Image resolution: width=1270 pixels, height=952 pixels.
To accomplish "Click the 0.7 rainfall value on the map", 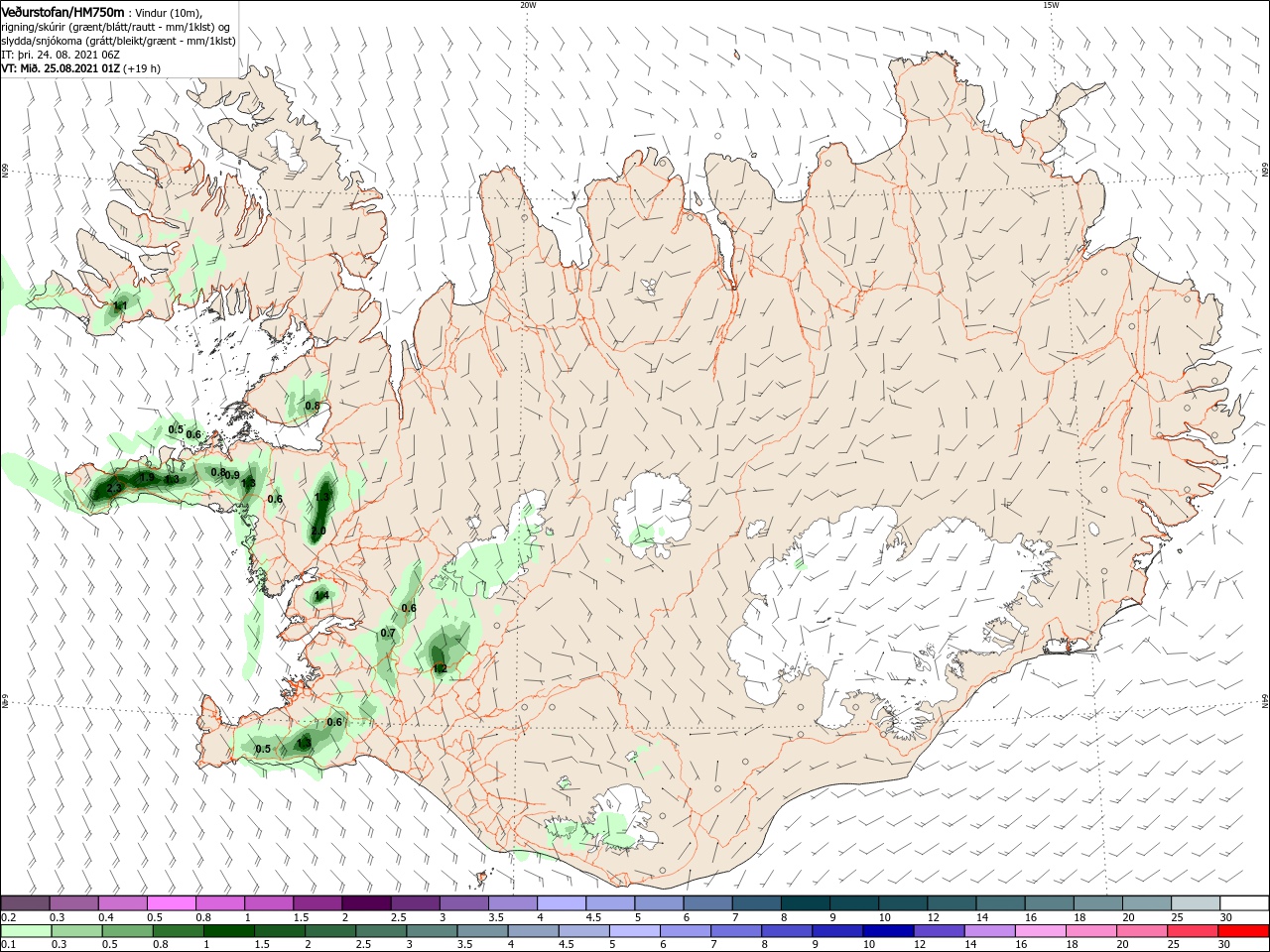I will tap(388, 633).
